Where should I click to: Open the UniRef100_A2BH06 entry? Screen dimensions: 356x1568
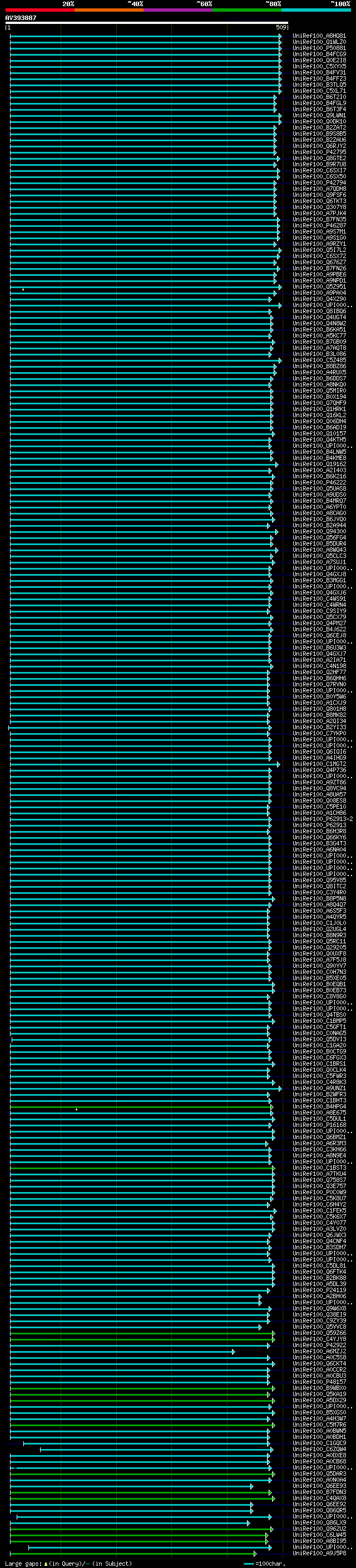[x=319, y=1296]
